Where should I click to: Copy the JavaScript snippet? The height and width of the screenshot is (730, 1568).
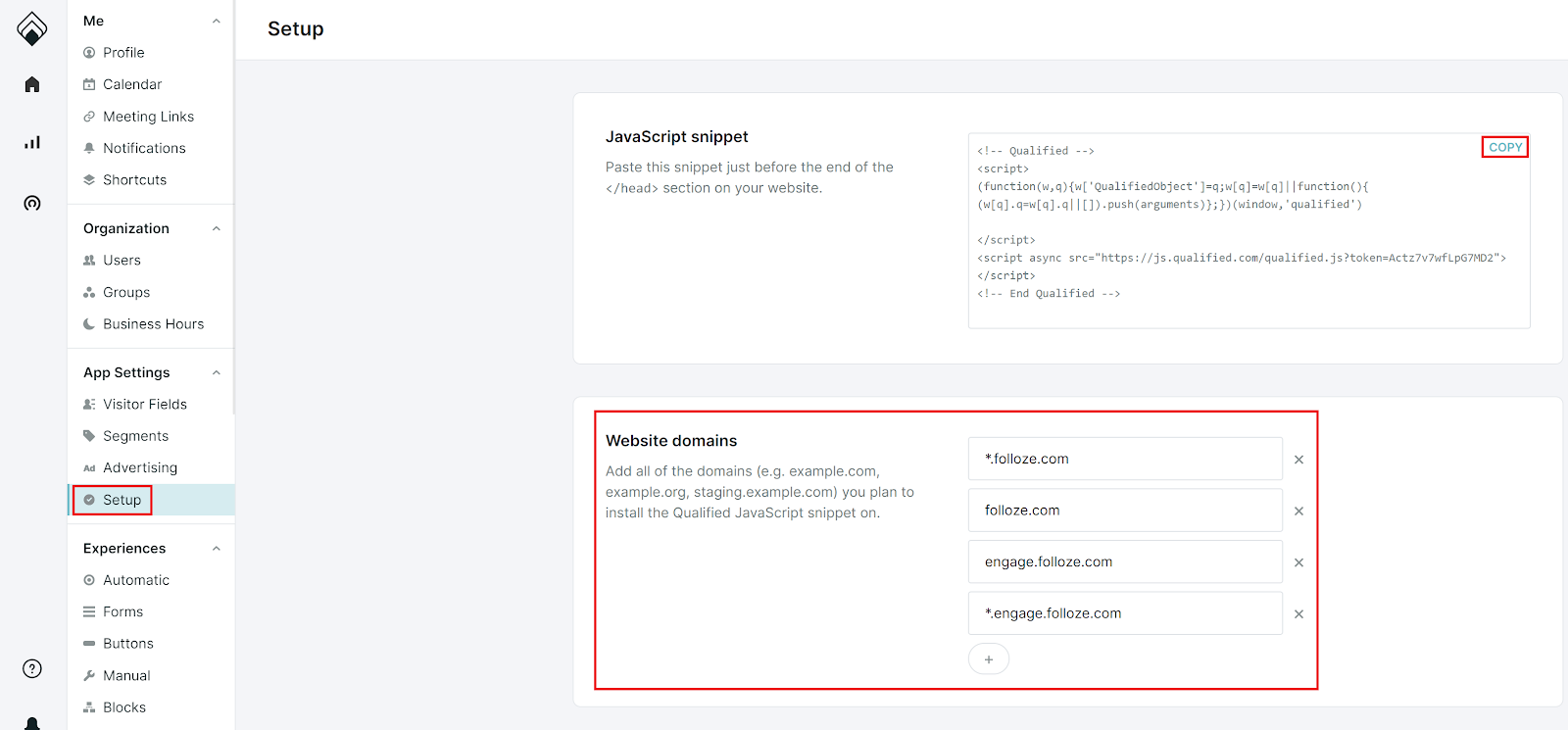tap(1504, 147)
